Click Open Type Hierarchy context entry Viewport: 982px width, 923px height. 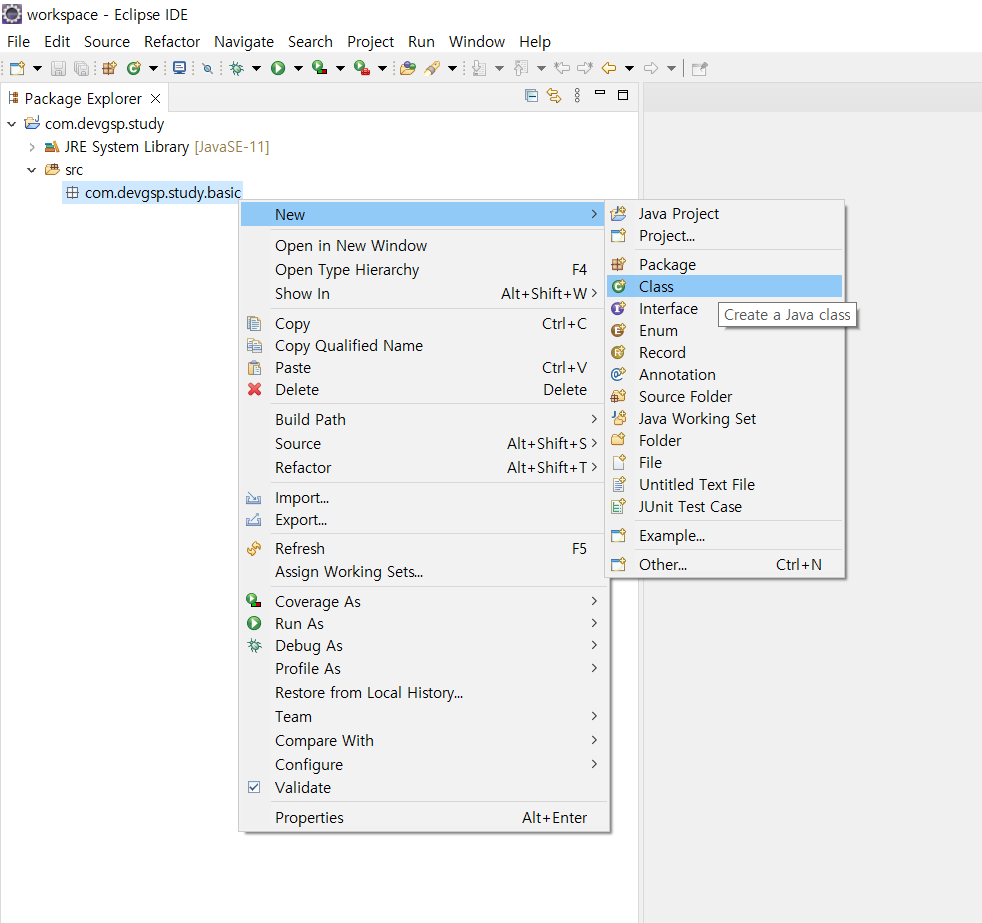click(424, 270)
